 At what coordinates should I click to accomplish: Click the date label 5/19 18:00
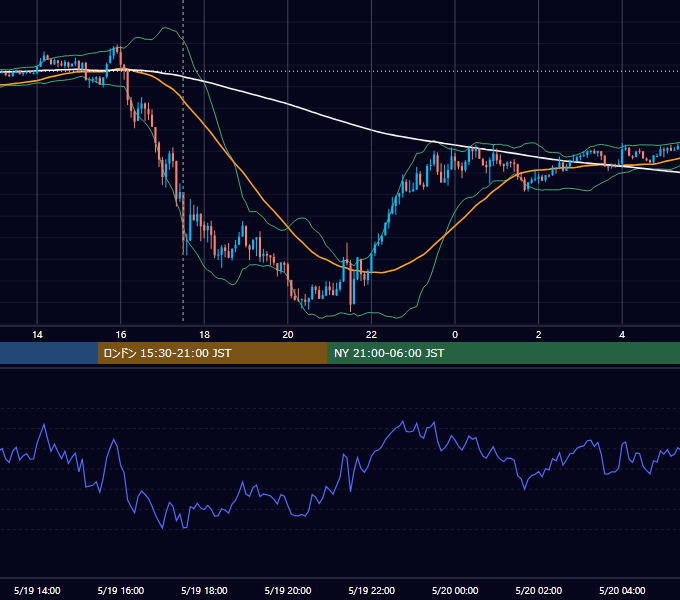click(204, 590)
